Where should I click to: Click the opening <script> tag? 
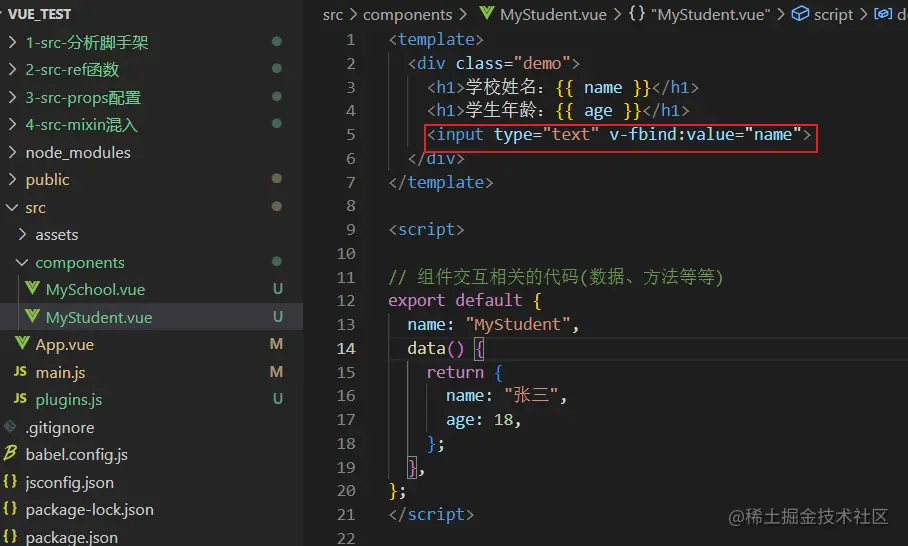[x=426, y=230]
